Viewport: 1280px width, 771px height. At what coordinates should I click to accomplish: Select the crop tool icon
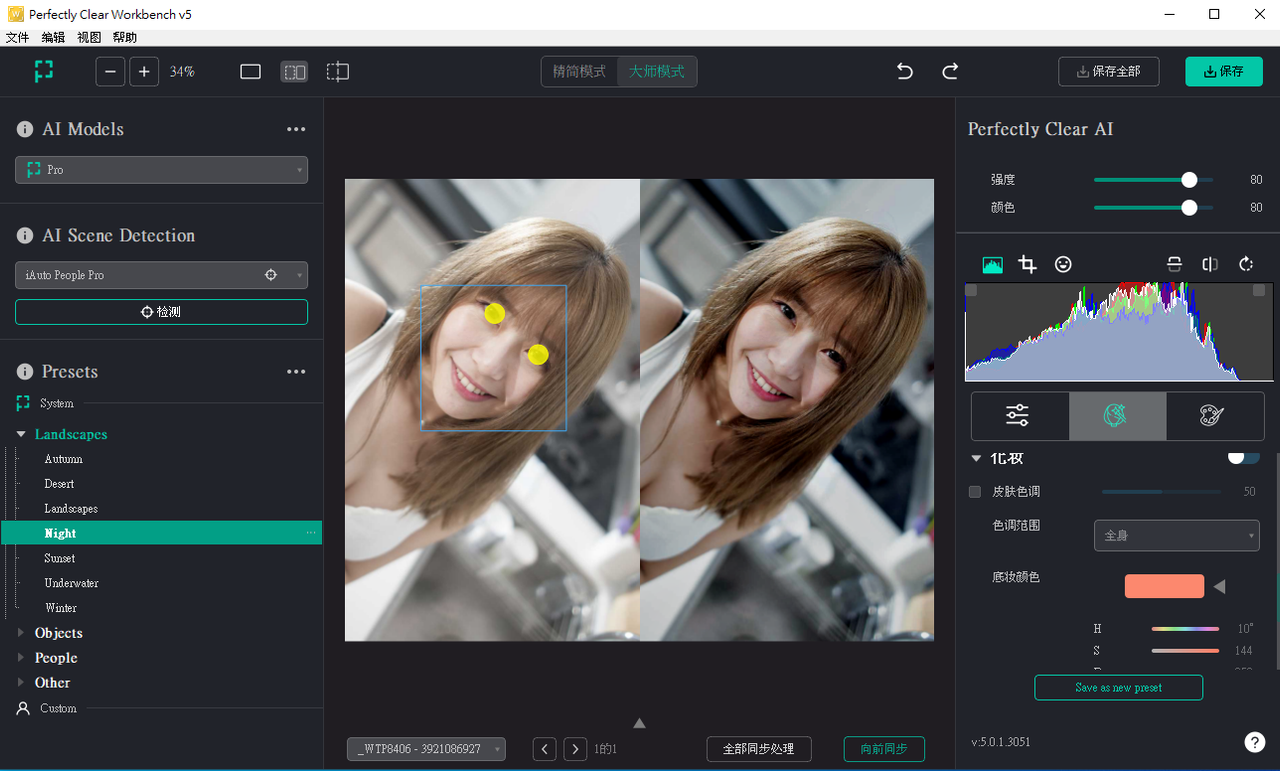1027,264
